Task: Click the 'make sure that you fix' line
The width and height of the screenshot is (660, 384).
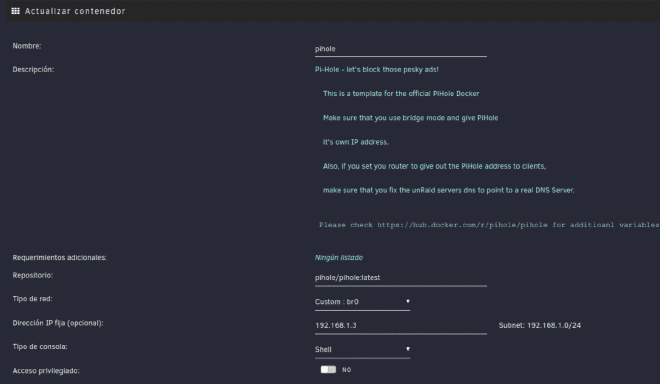Action: tap(449, 191)
